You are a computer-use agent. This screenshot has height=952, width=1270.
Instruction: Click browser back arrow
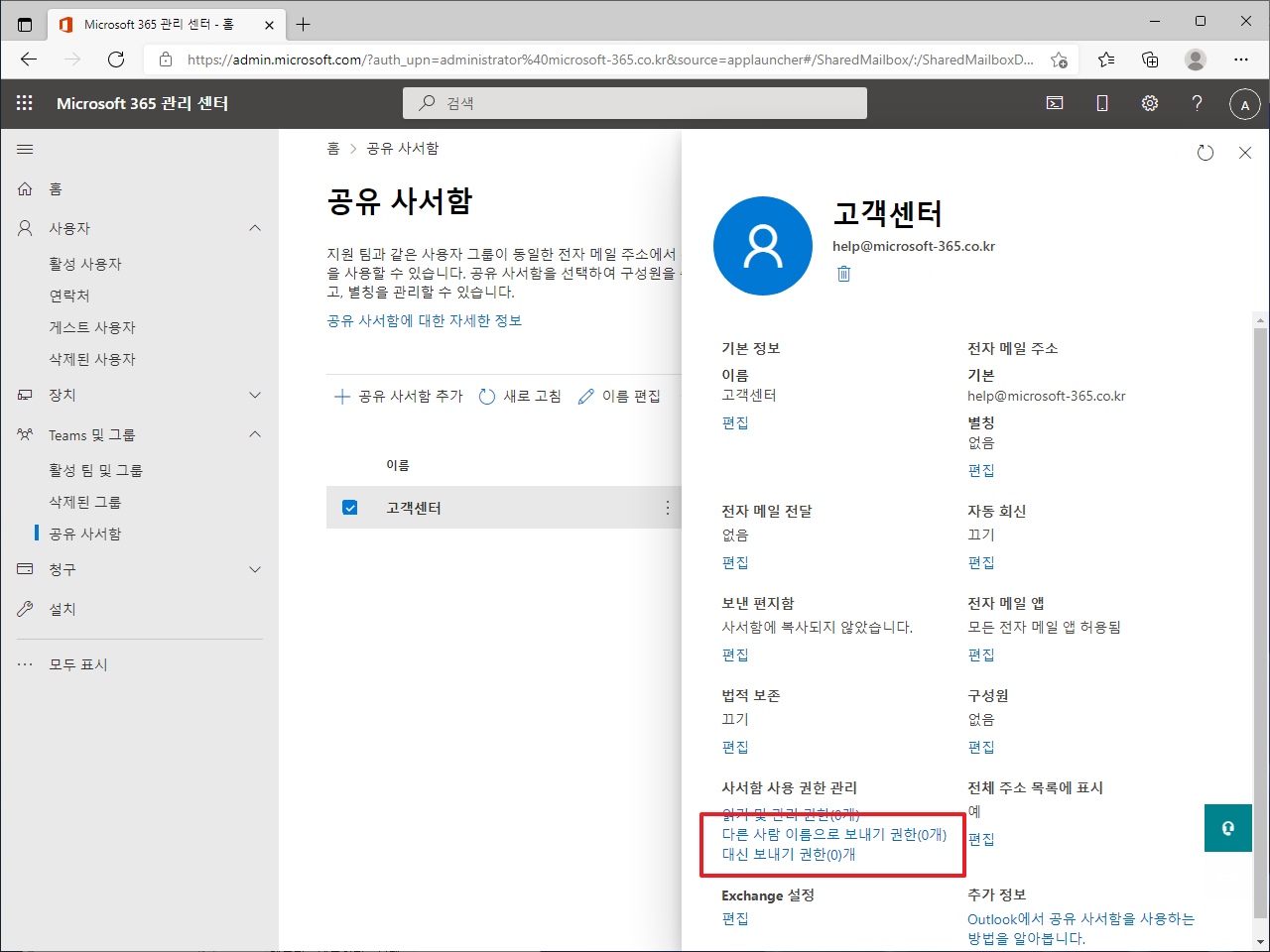click(x=29, y=59)
